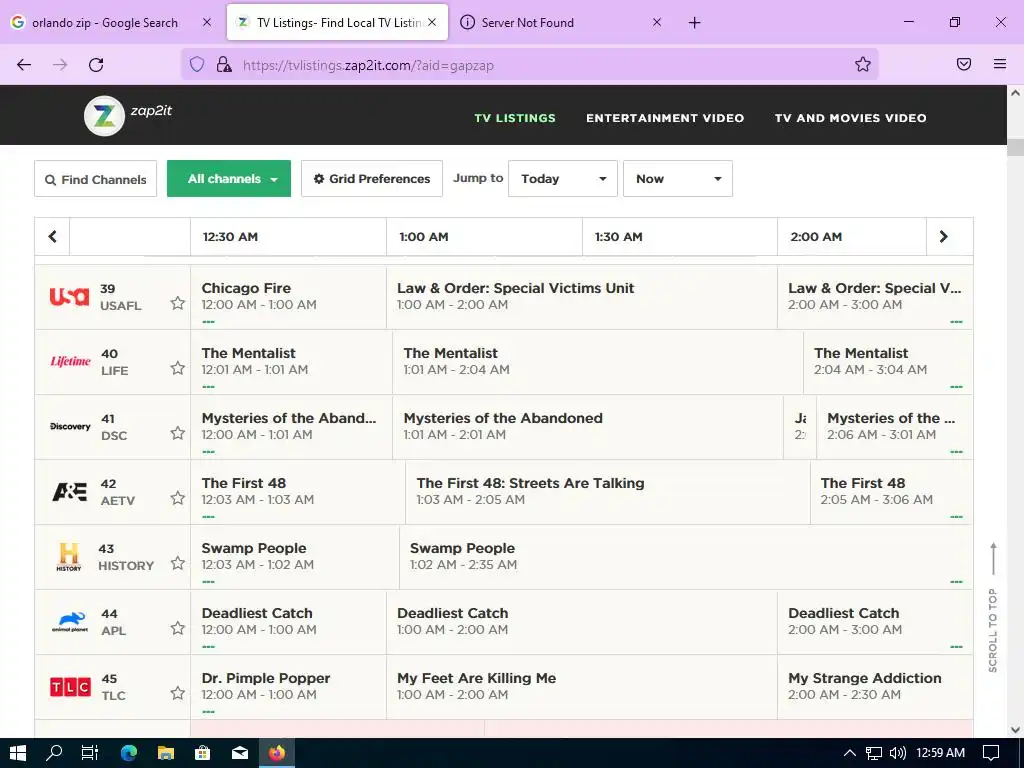Image resolution: width=1024 pixels, height=768 pixels.
Task: Show hidden system tray icons
Action: pyautogui.click(x=850, y=753)
